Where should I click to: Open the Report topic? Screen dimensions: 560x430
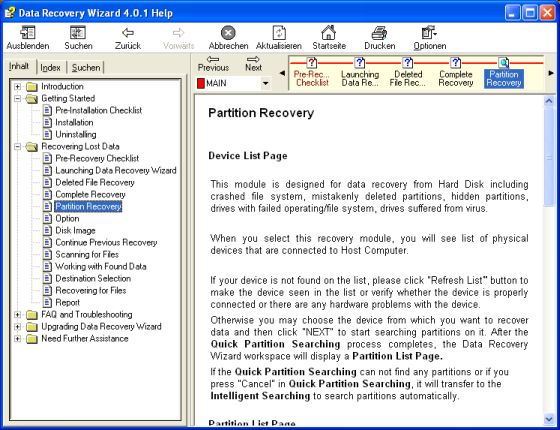click(68, 302)
